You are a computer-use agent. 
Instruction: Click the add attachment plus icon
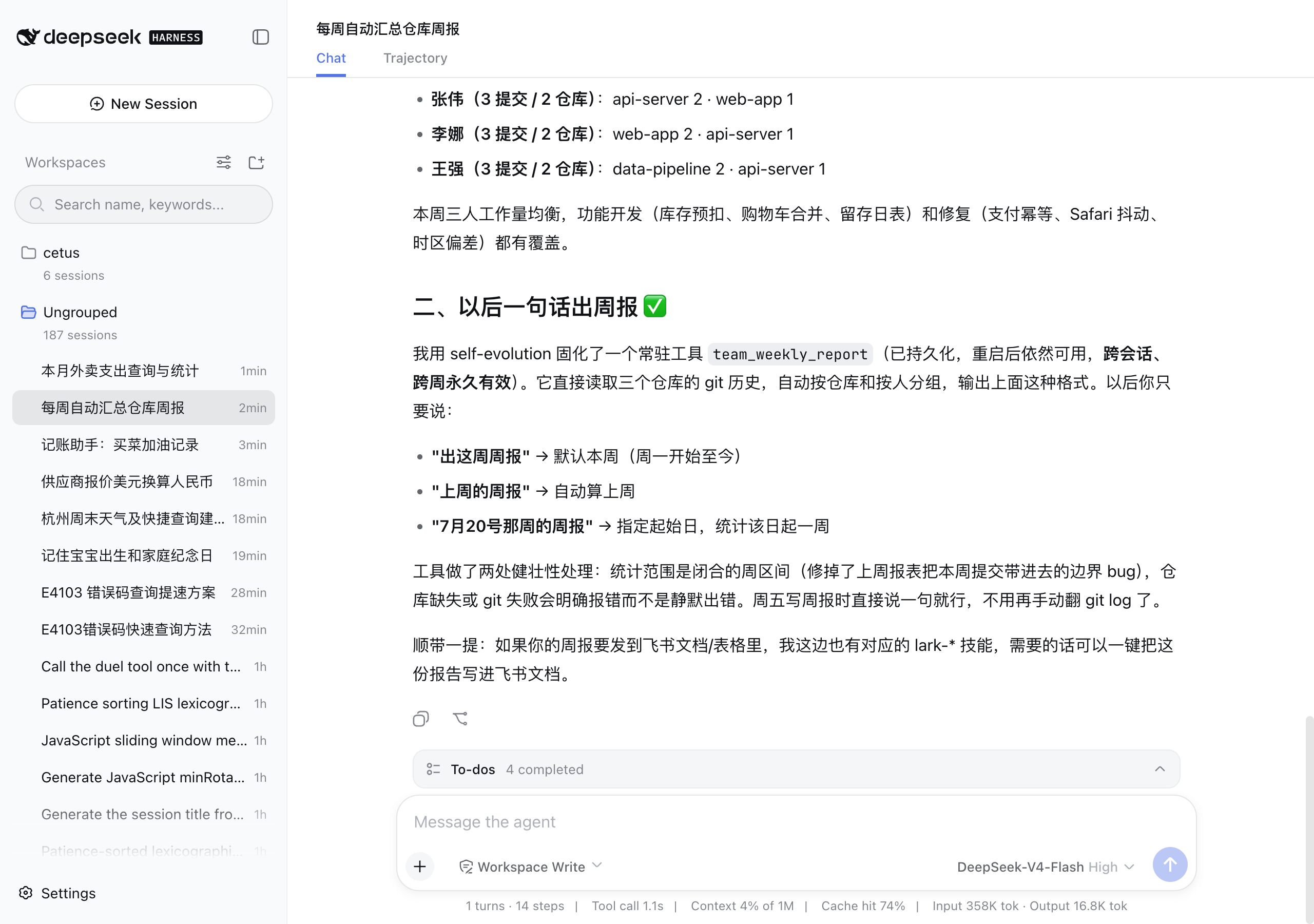(x=420, y=866)
